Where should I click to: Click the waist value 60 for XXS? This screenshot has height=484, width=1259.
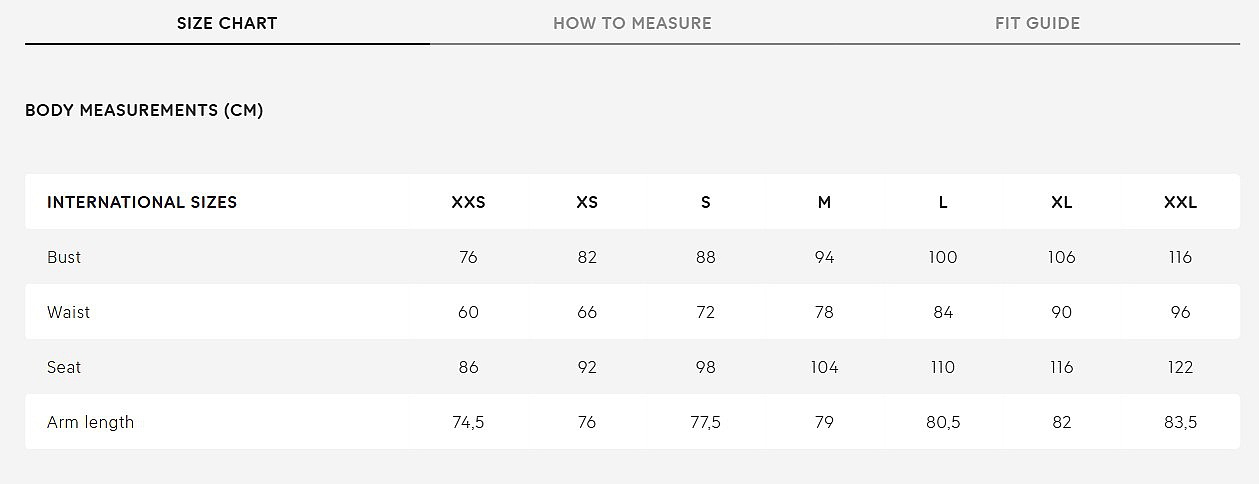(x=468, y=312)
